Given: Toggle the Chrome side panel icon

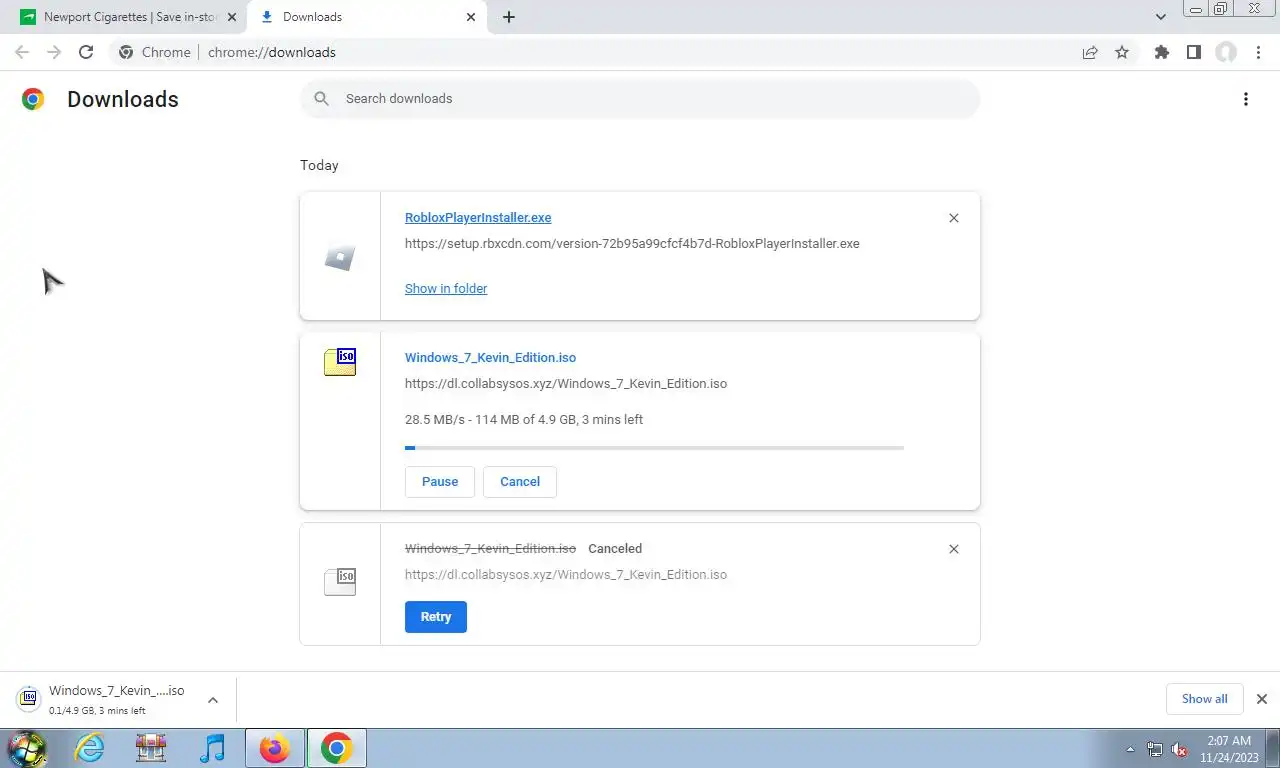Looking at the screenshot, I should click(x=1193, y=52).
